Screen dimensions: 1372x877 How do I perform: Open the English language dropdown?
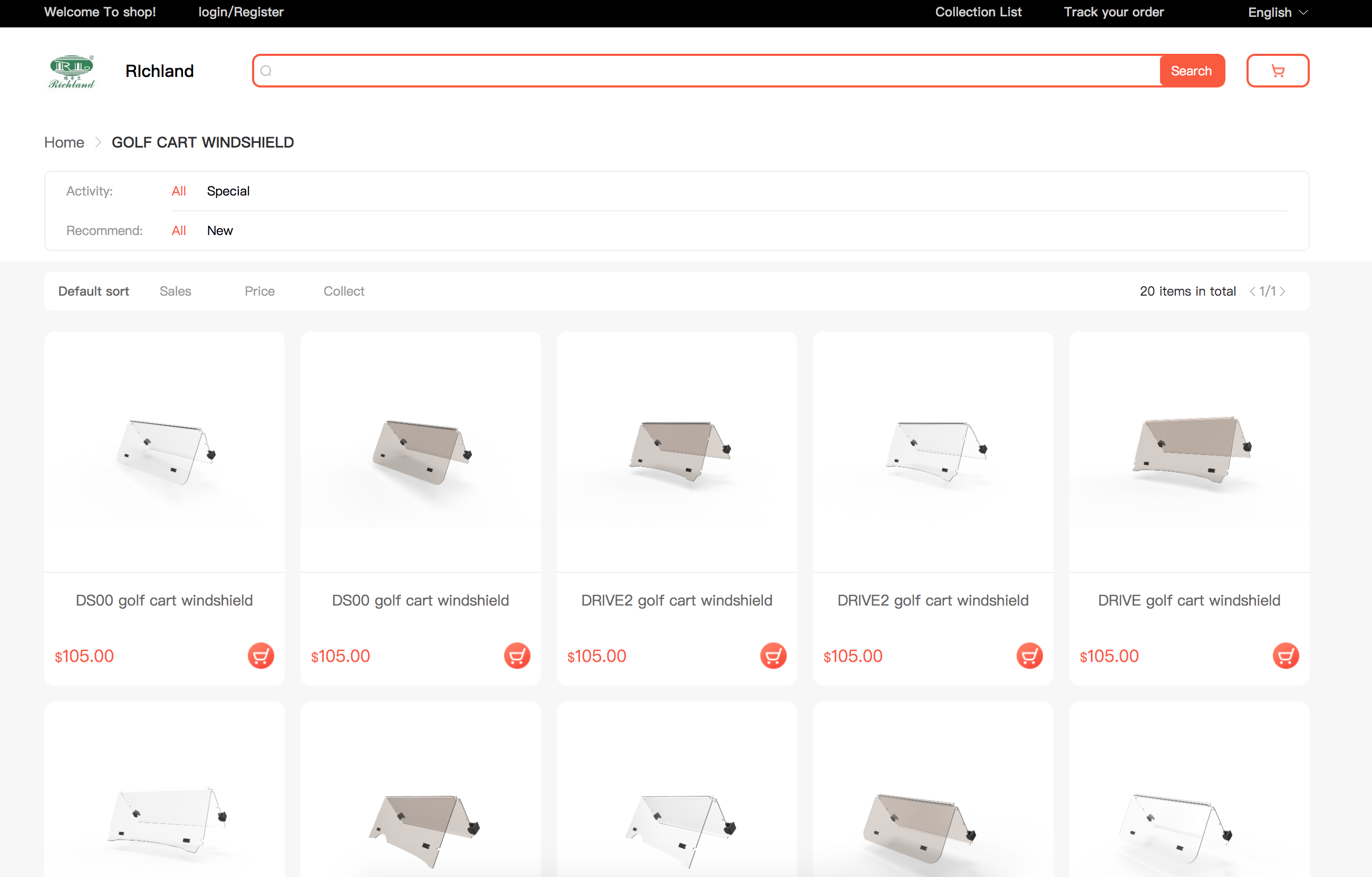1278,12
